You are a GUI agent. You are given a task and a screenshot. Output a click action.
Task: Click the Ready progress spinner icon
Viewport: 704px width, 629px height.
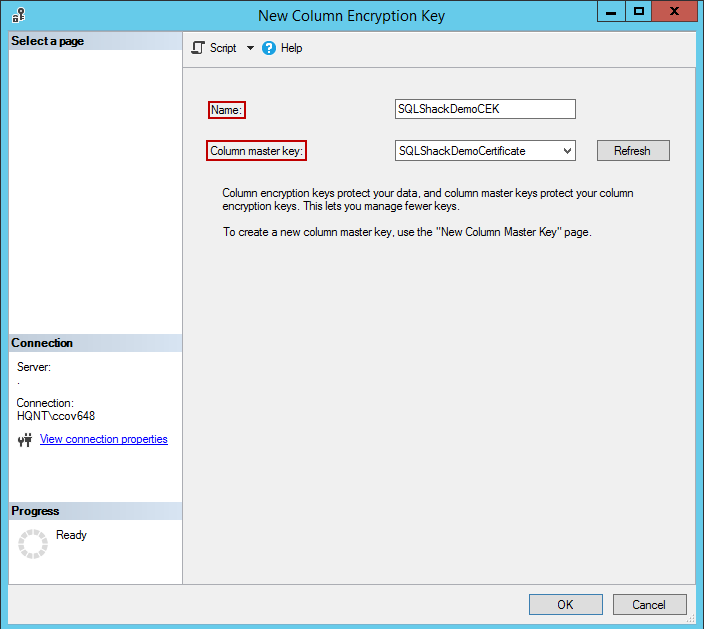click(33, 544)
